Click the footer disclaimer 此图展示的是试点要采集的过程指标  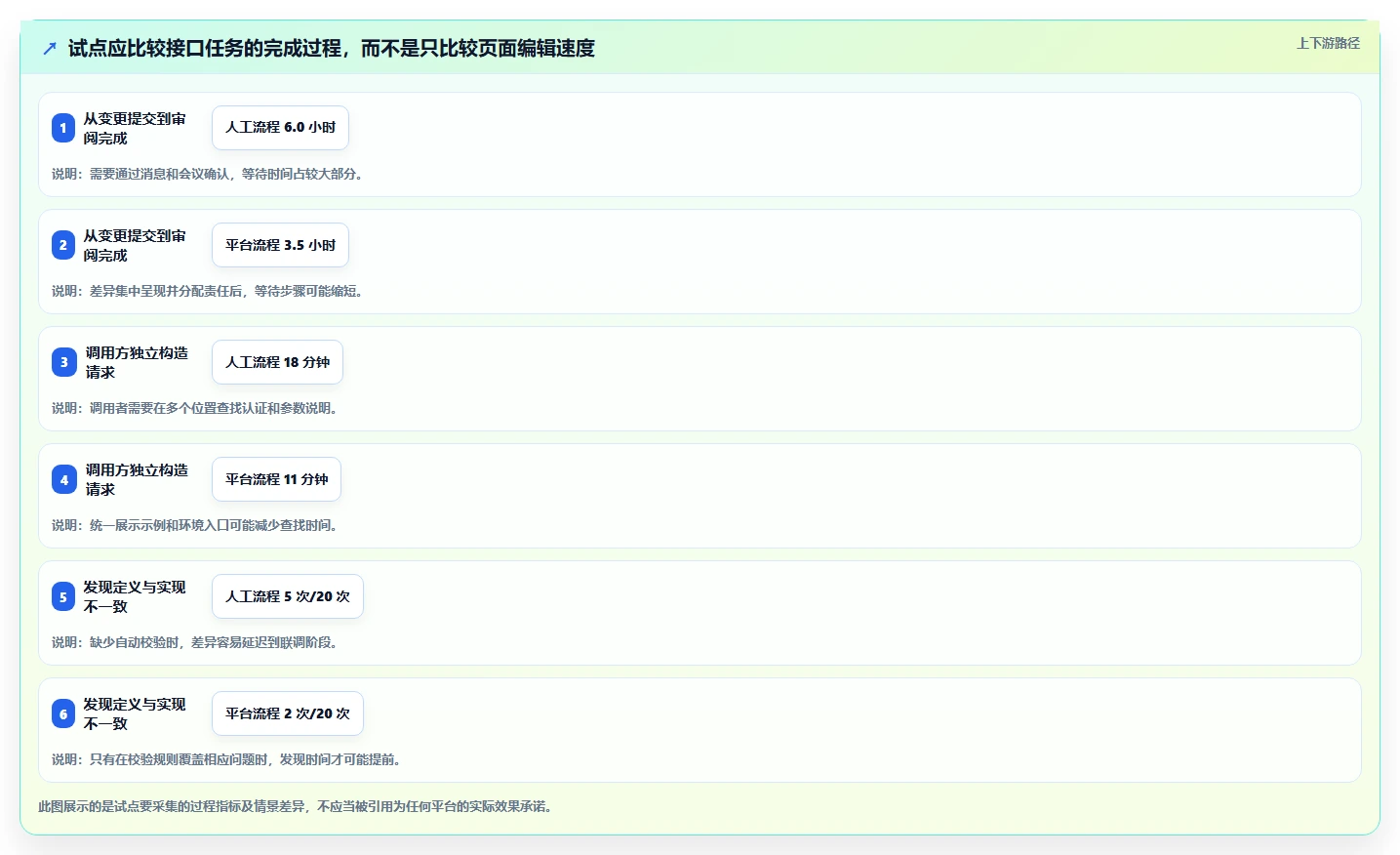pos(298,806)
